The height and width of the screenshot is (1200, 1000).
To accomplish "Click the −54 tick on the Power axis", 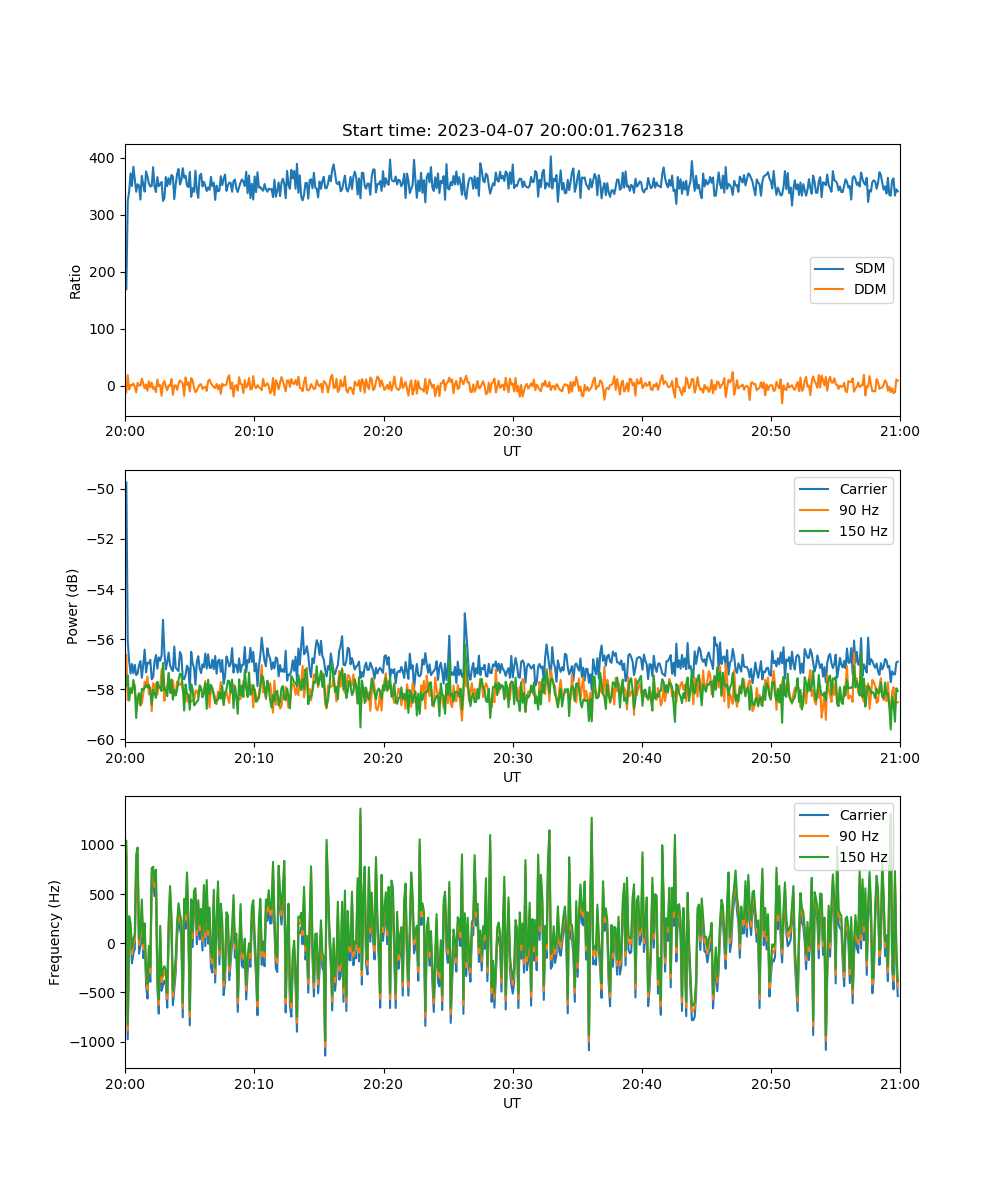I will click(x=102, y=589).
